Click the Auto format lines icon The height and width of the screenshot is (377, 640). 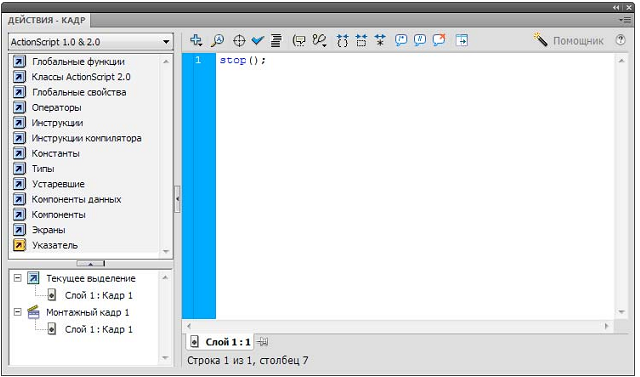(x=276, y=40)
